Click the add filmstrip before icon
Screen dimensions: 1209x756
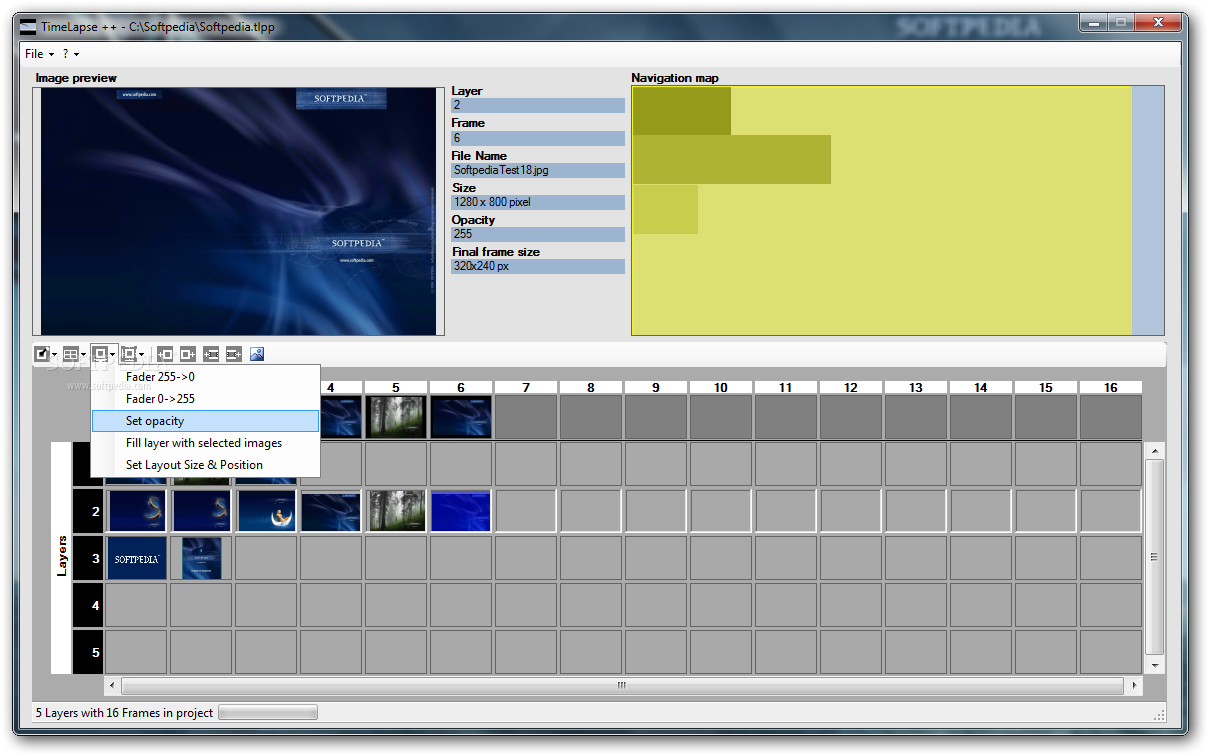click(x=211, y=354)
